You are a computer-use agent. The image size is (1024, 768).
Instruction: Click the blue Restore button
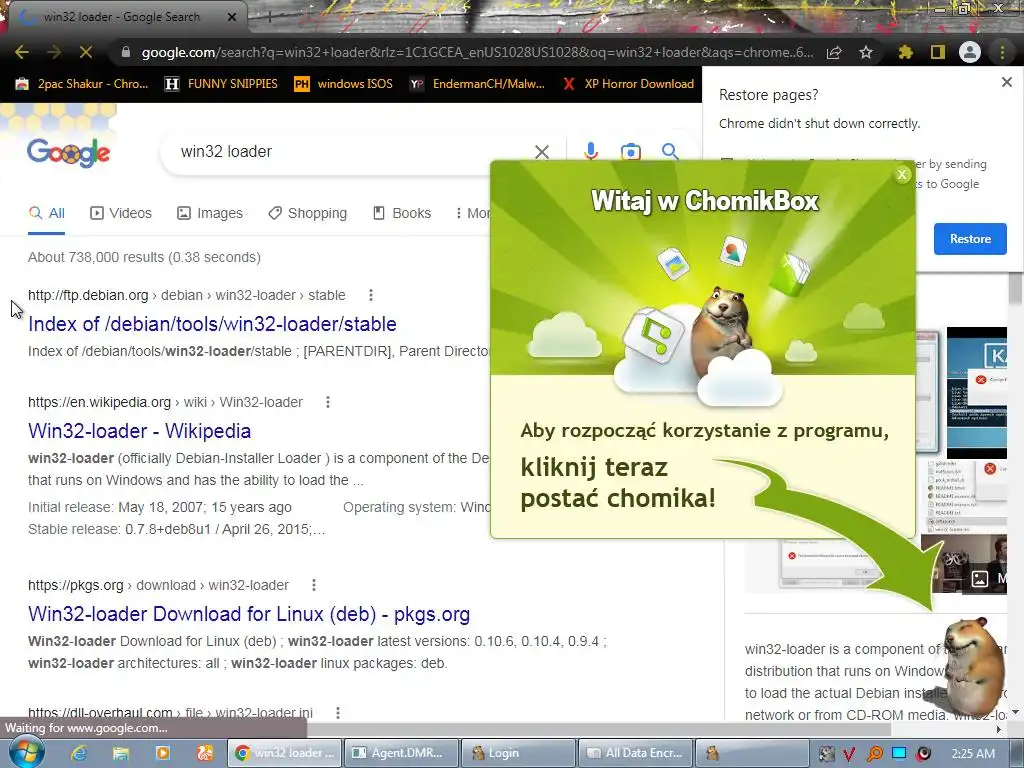970,239
